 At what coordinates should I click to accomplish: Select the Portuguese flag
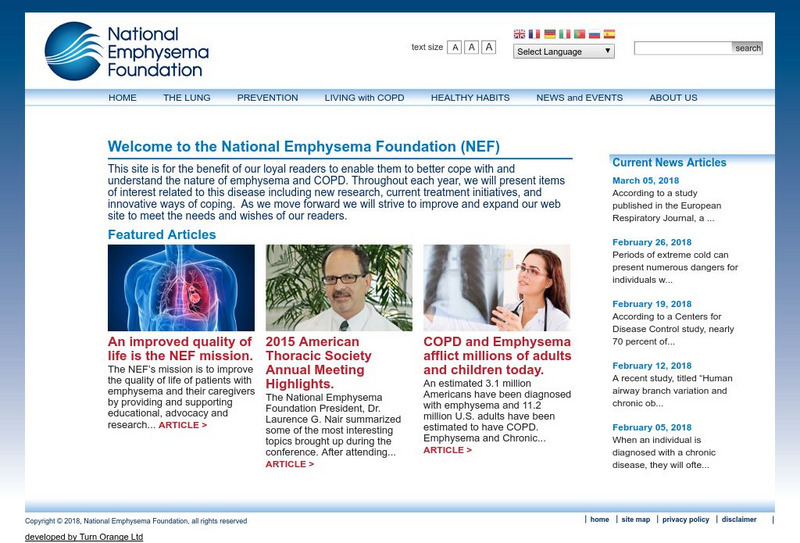[x=580, y=34]
